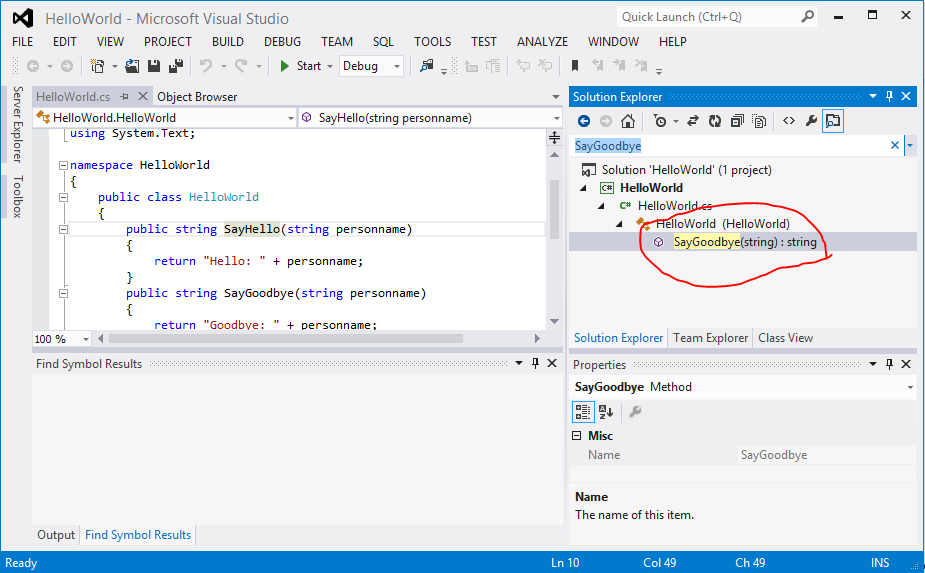Switch to the Team Explorer tab
This screenshot has height=573, width=925.
click(710, 338)
